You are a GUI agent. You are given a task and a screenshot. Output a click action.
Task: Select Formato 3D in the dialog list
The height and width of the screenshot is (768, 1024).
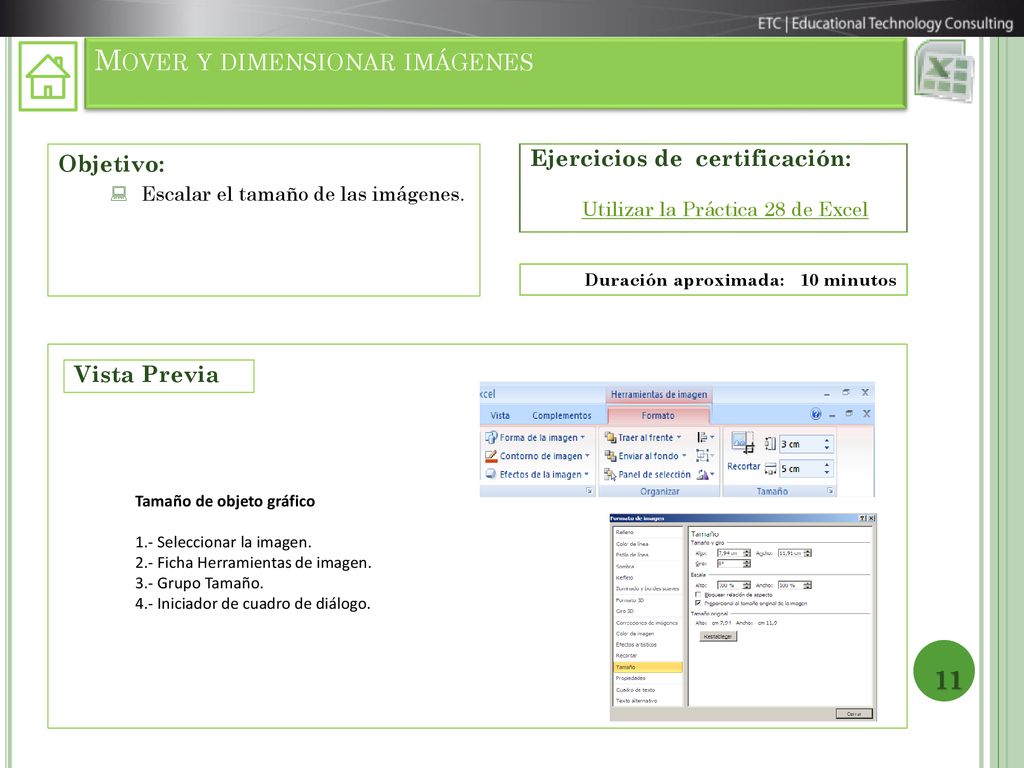(x=630, y=600)
